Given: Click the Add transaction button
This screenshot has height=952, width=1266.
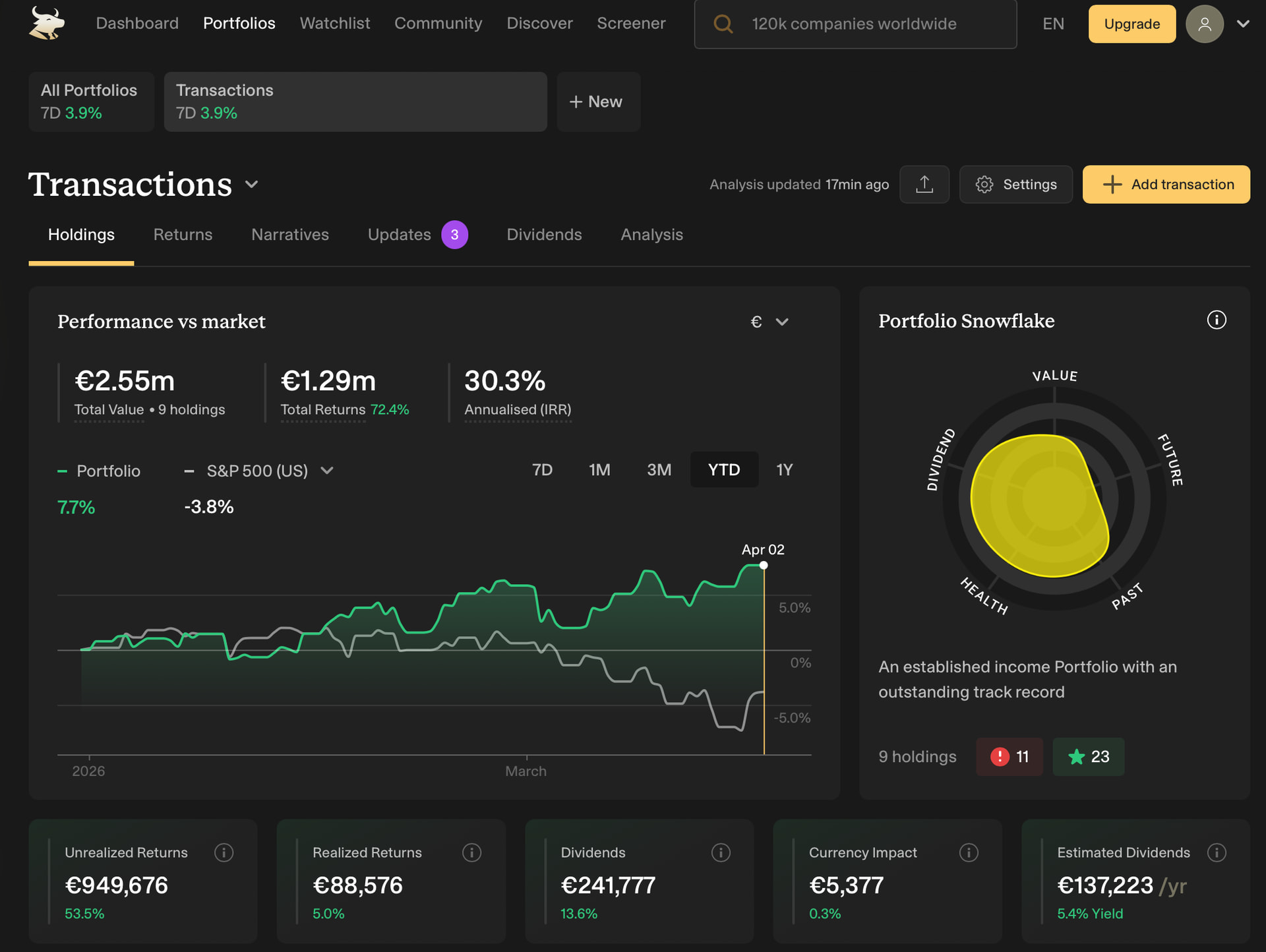Looking at the screenshot, I should 1165,185.
